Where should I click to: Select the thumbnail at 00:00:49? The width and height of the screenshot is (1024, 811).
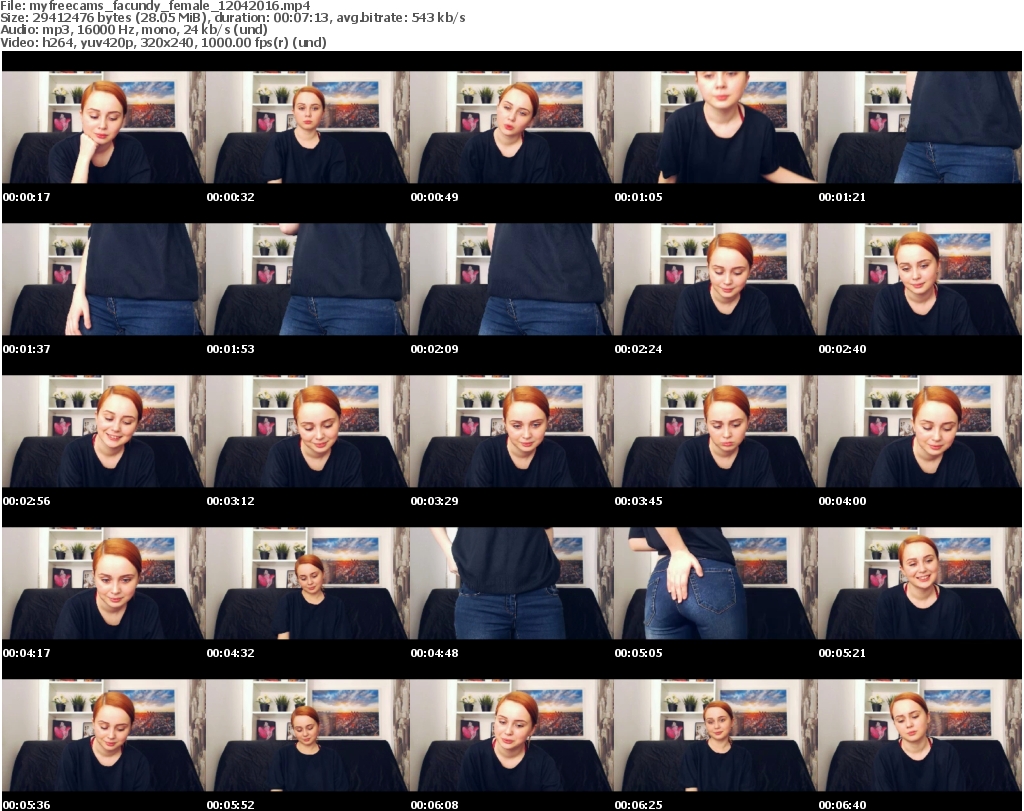pyautogui.click(x=512, y=127)
